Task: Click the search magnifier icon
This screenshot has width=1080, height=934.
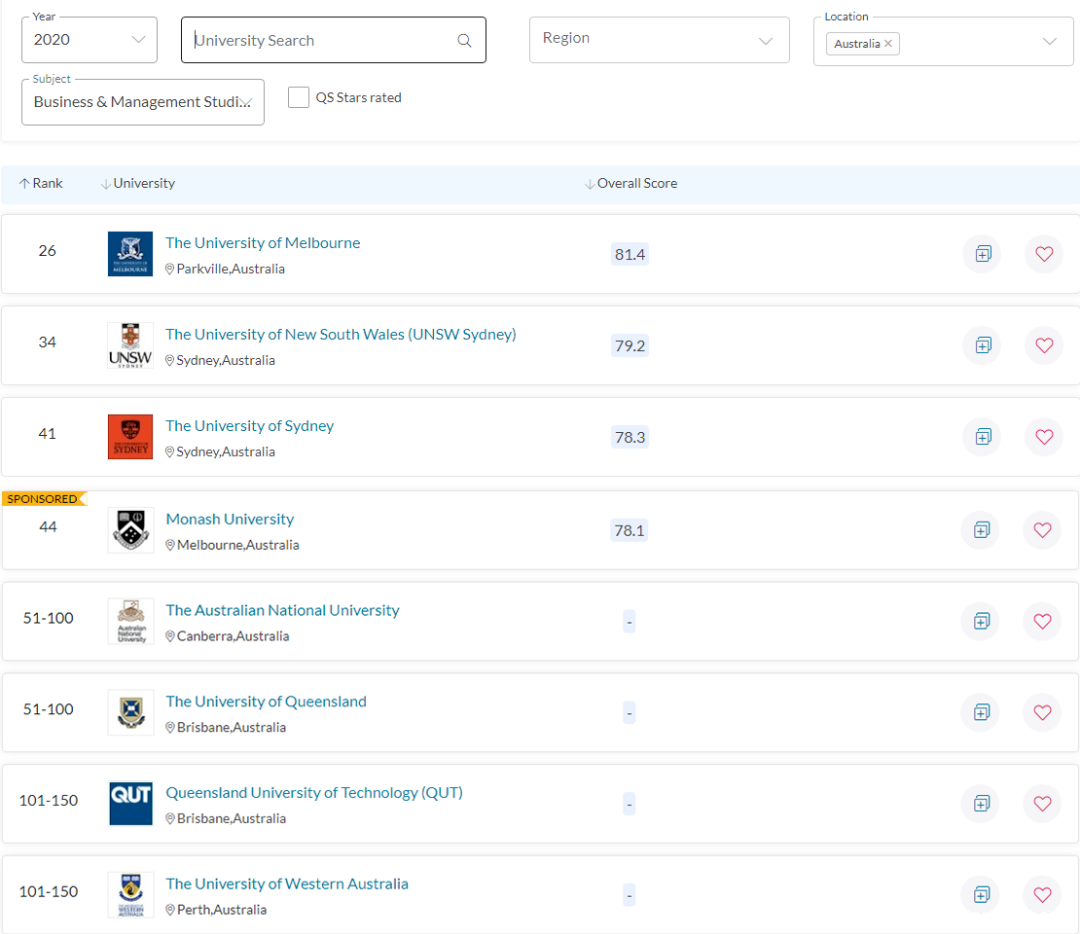Action: click(465, 41)
